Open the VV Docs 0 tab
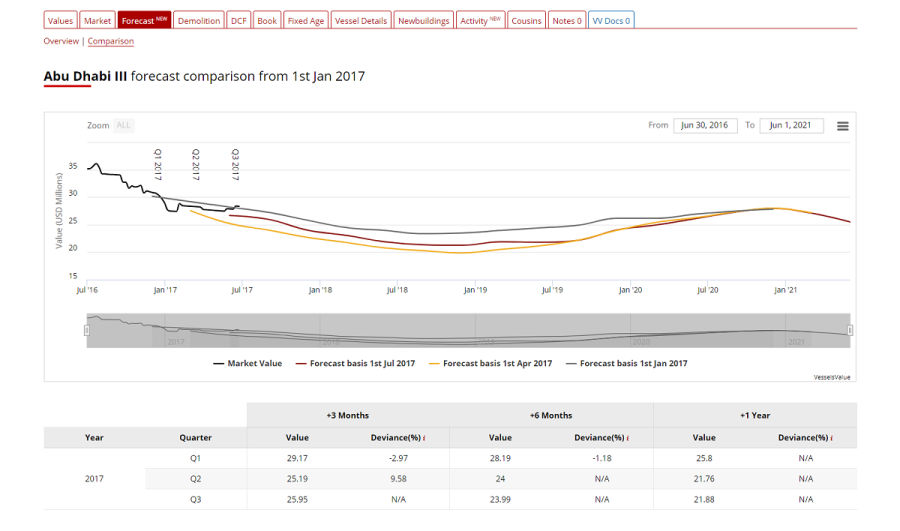 point(611,20)
